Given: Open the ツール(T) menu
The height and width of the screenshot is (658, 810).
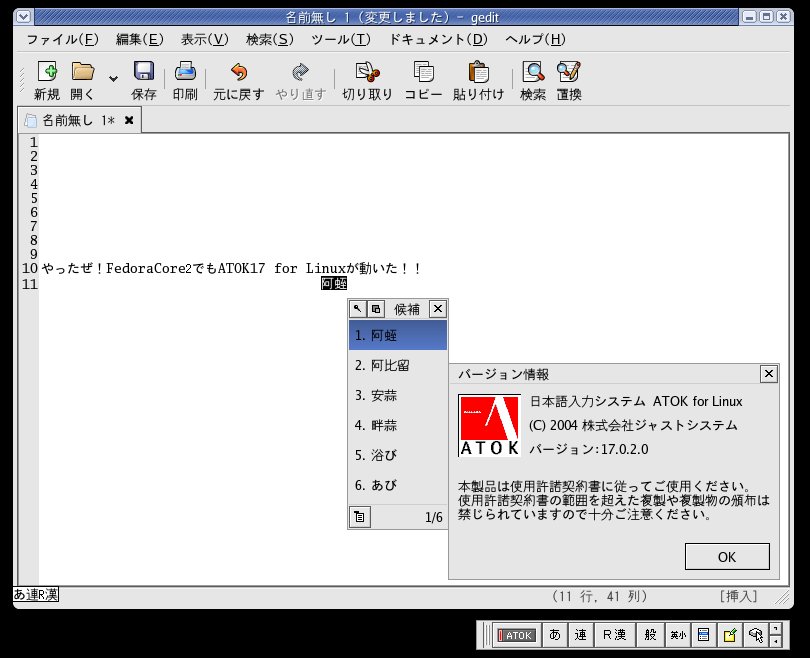Looking at the screenshot, I should click(341, 39).
